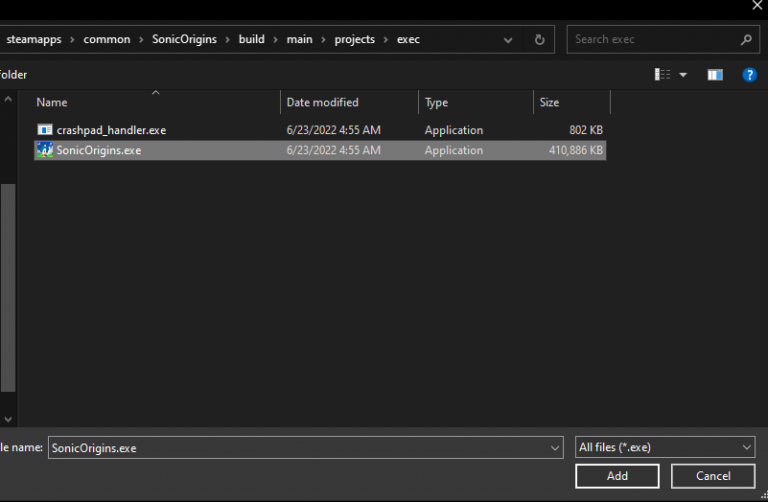The image size is (768, 502).
Task: Click the crashpad_handler.exe file icon
Action: (45, 131)
